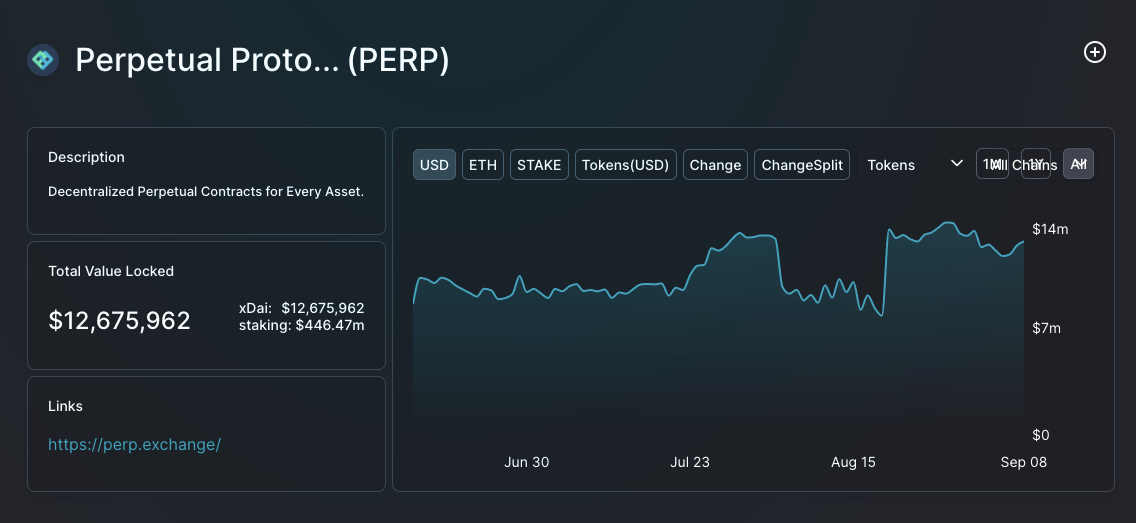Click the Links heading
This screenshot has height=523, width=1136.
point(65,406)
